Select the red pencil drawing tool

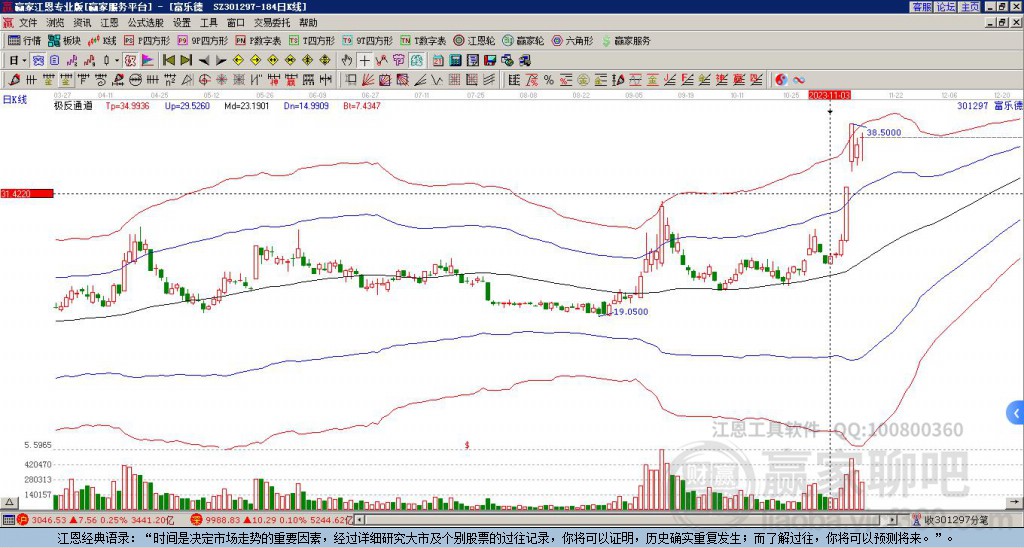[14, 80]
